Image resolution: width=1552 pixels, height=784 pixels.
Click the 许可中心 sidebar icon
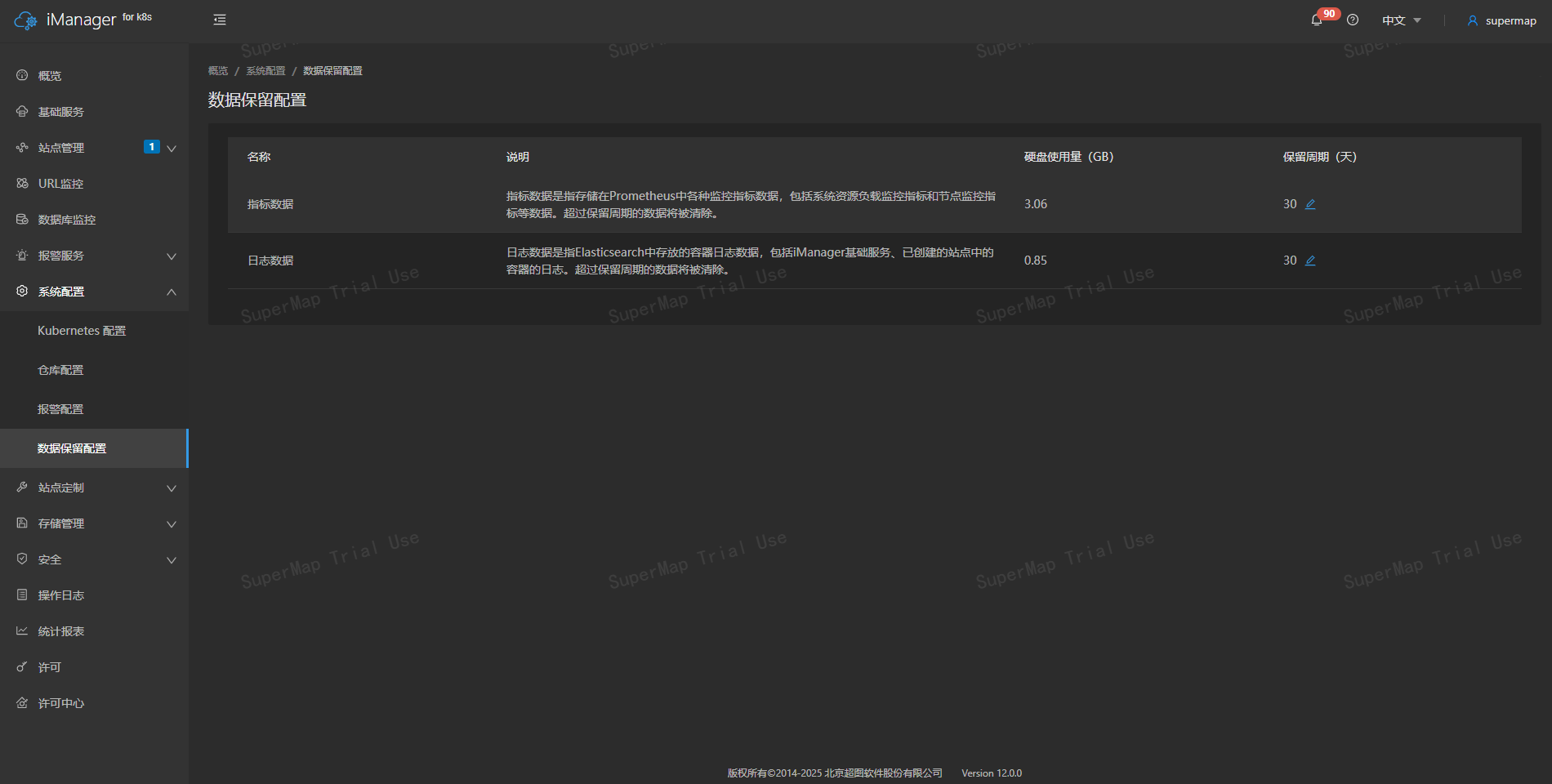tap(22, 702)
